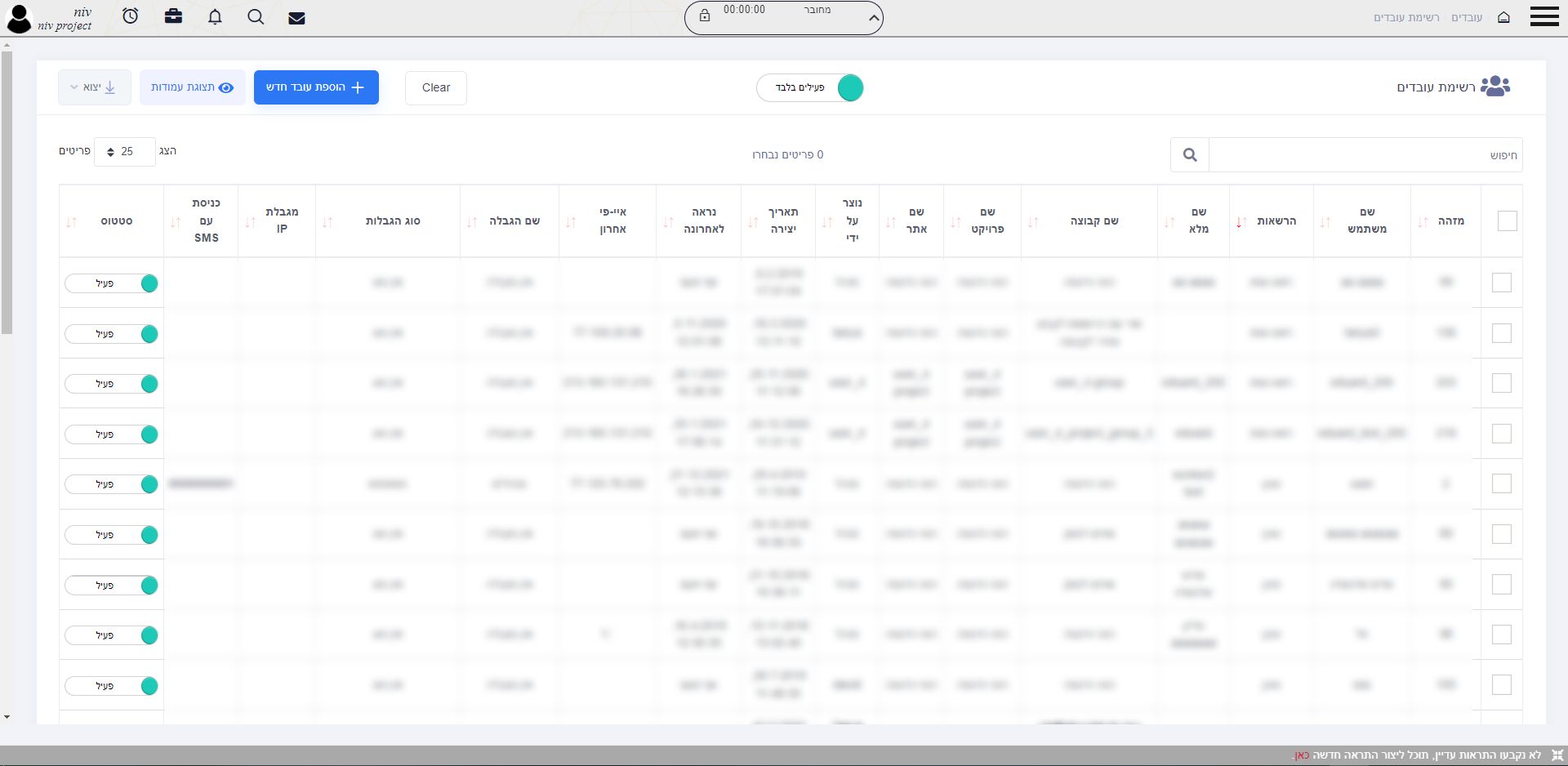Image resolution: width=1568 pixels, height=766 pixels.
Task: Click הוספת עובד חדש button
Action: point(316,87)
